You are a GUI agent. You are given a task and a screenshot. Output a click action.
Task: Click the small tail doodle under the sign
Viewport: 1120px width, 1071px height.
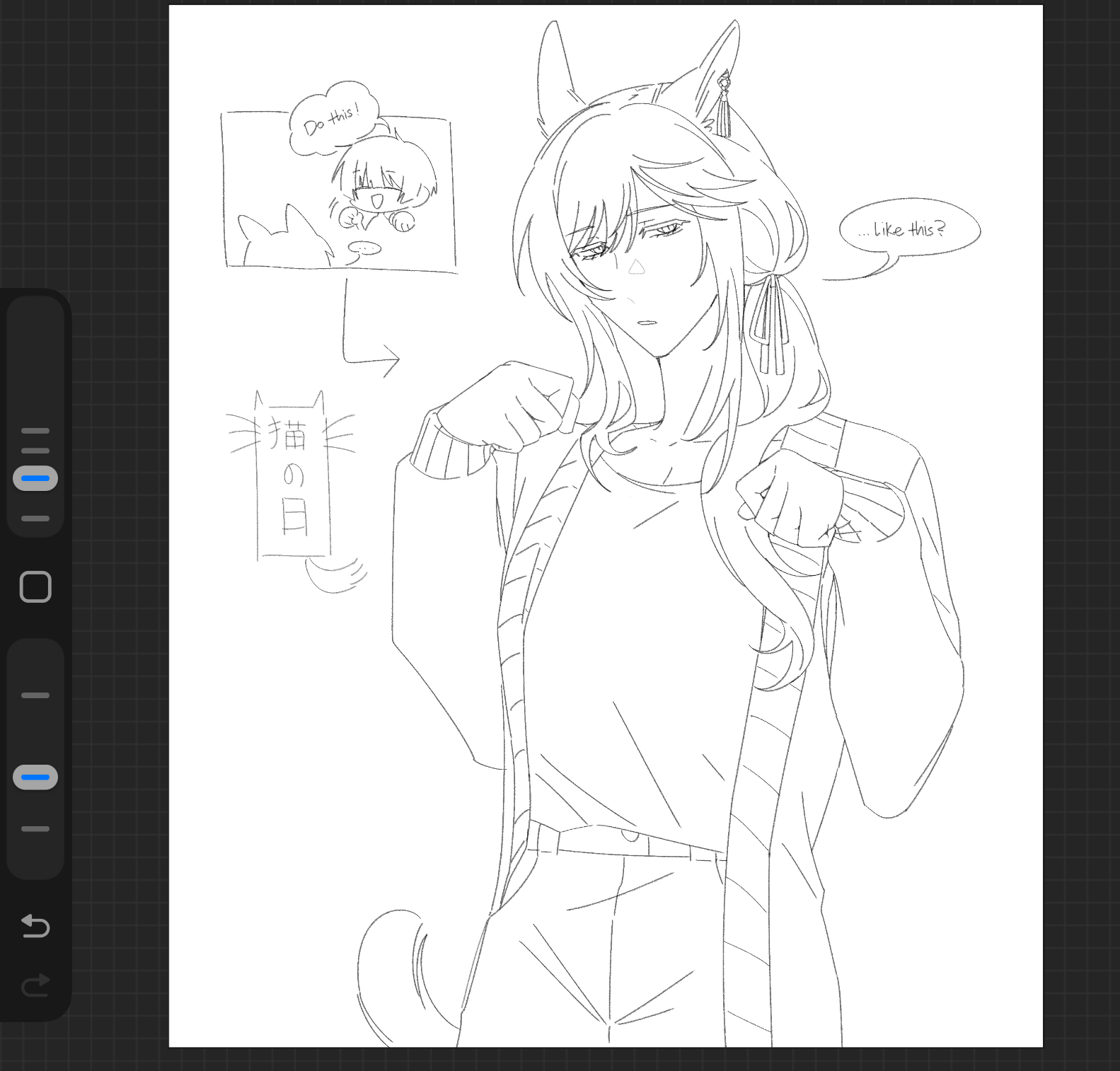[x=335, y=574]
